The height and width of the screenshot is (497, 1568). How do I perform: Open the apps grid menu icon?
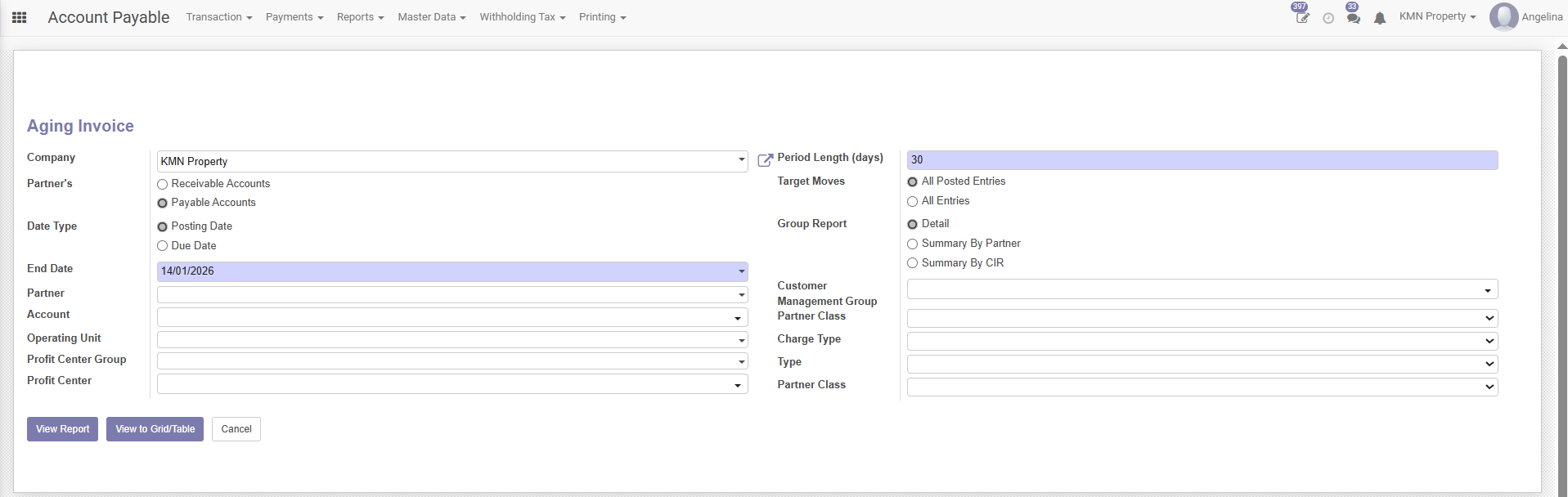coord(20,17)
